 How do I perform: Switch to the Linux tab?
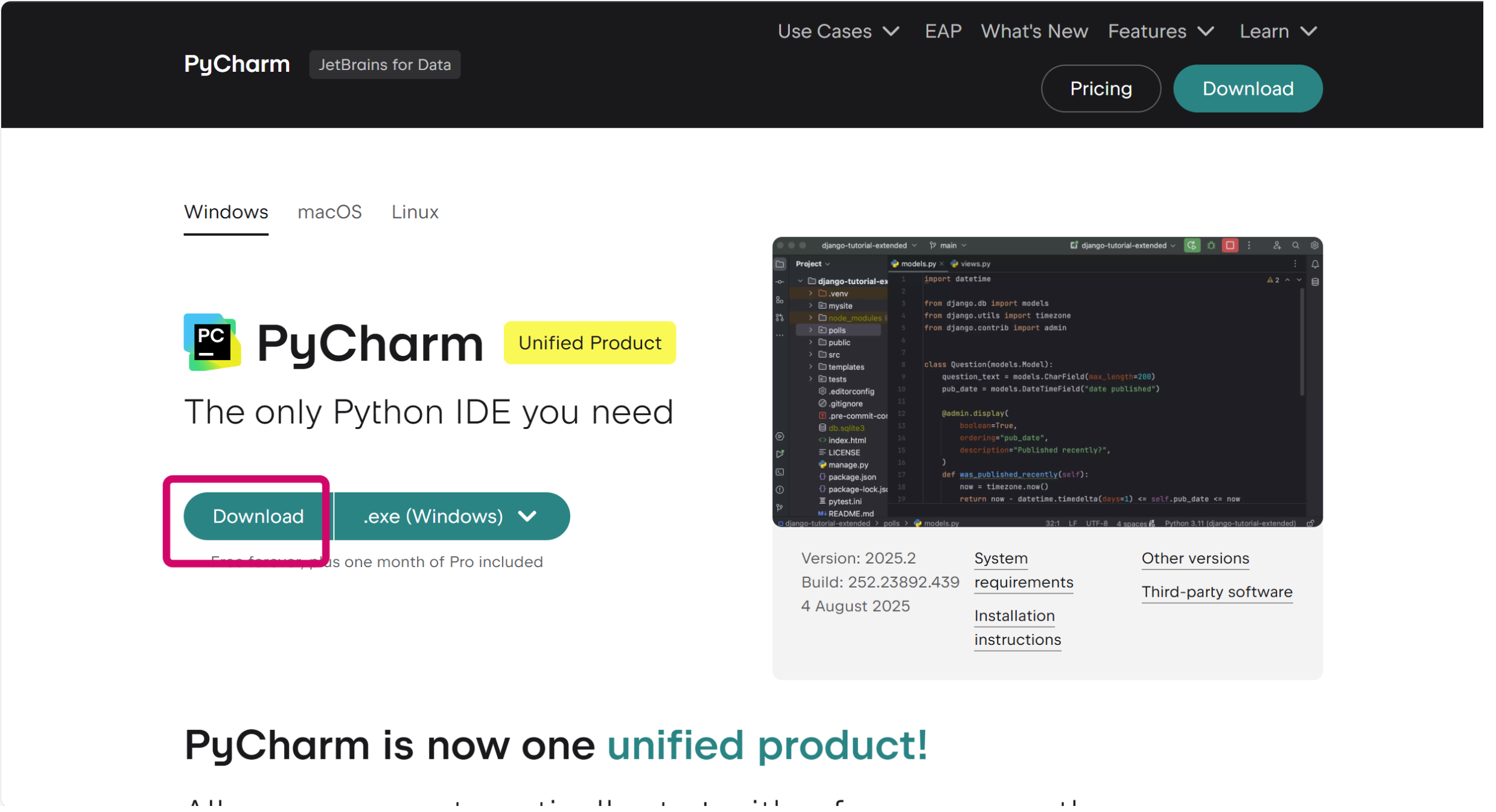tap(415, 212)
